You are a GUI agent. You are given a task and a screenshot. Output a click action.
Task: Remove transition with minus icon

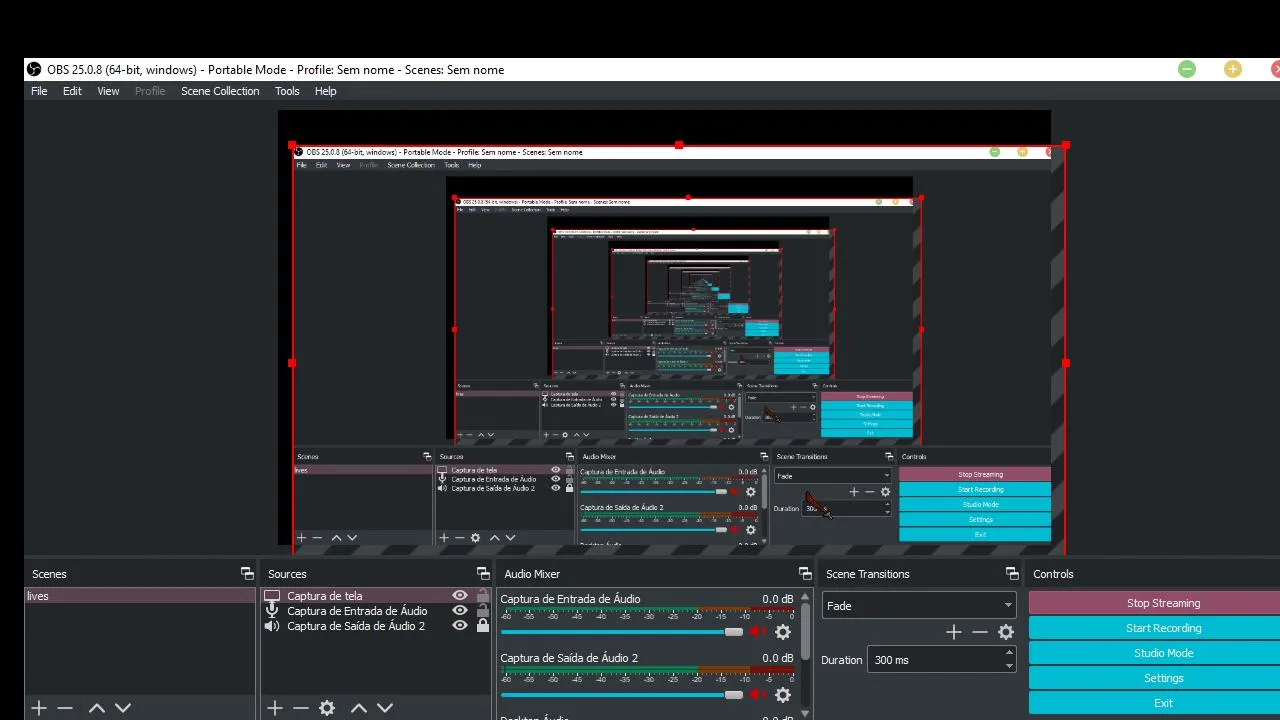coord(980,632)
